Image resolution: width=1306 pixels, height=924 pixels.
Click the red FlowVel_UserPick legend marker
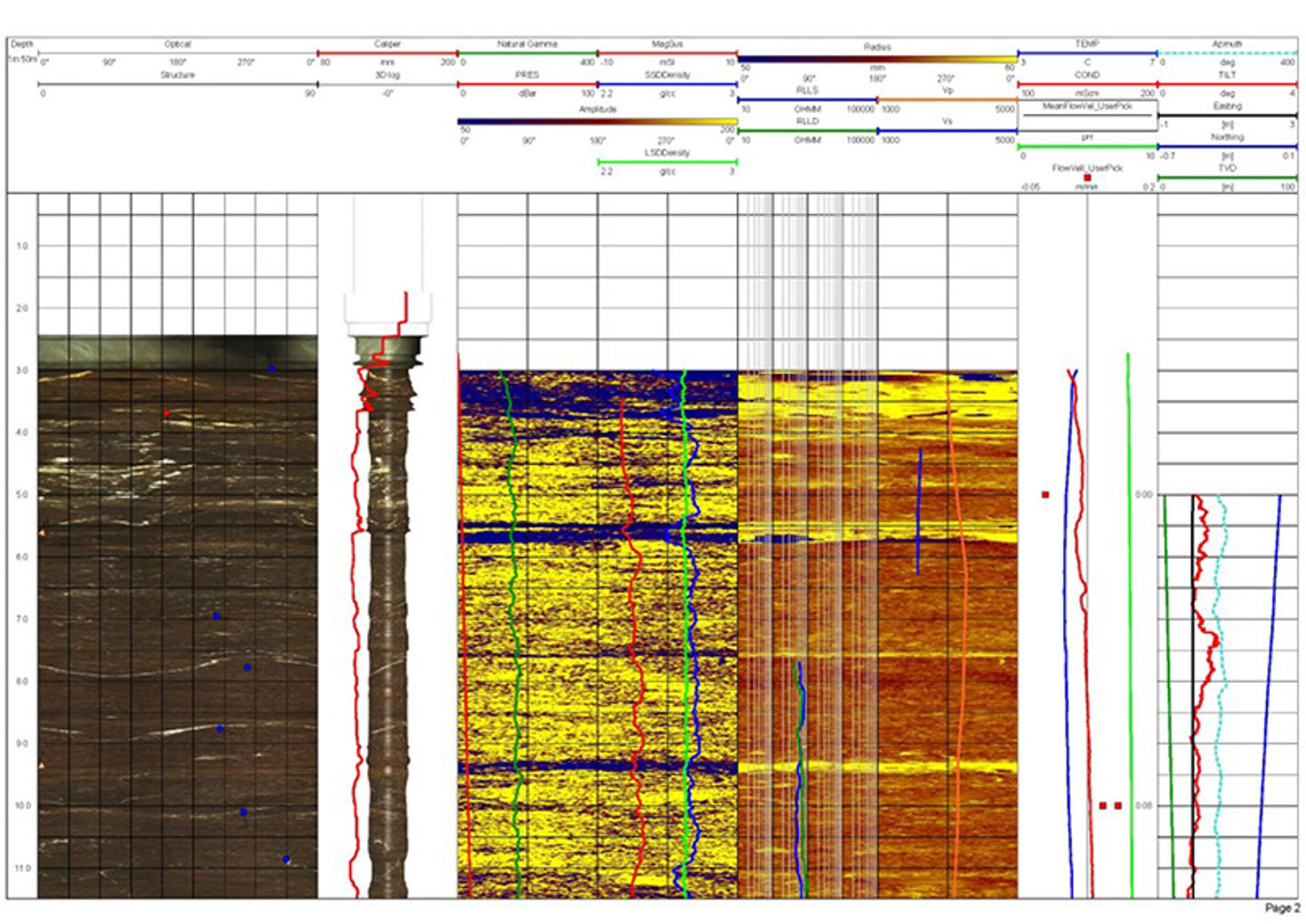[x=1087, y=178]
